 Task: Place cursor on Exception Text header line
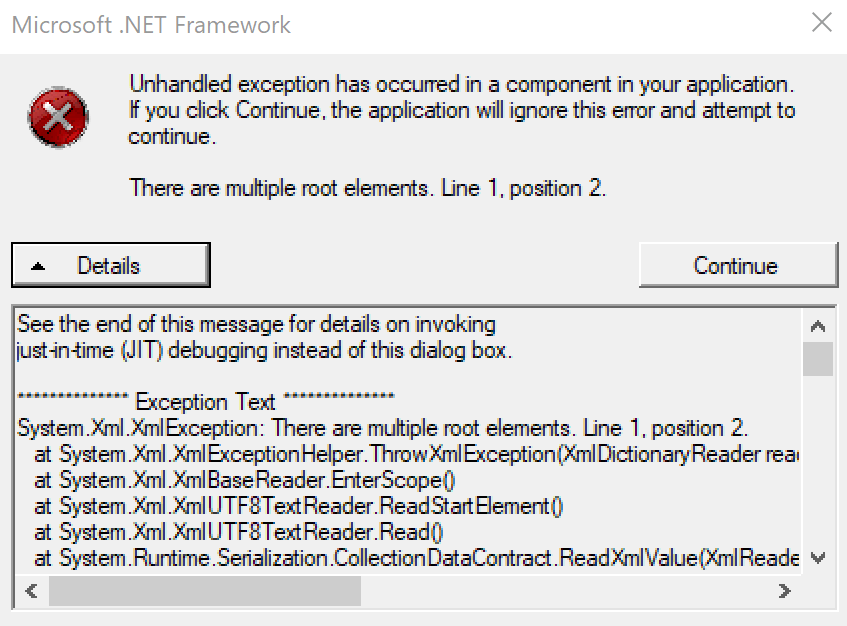click(x=206, y=401)
